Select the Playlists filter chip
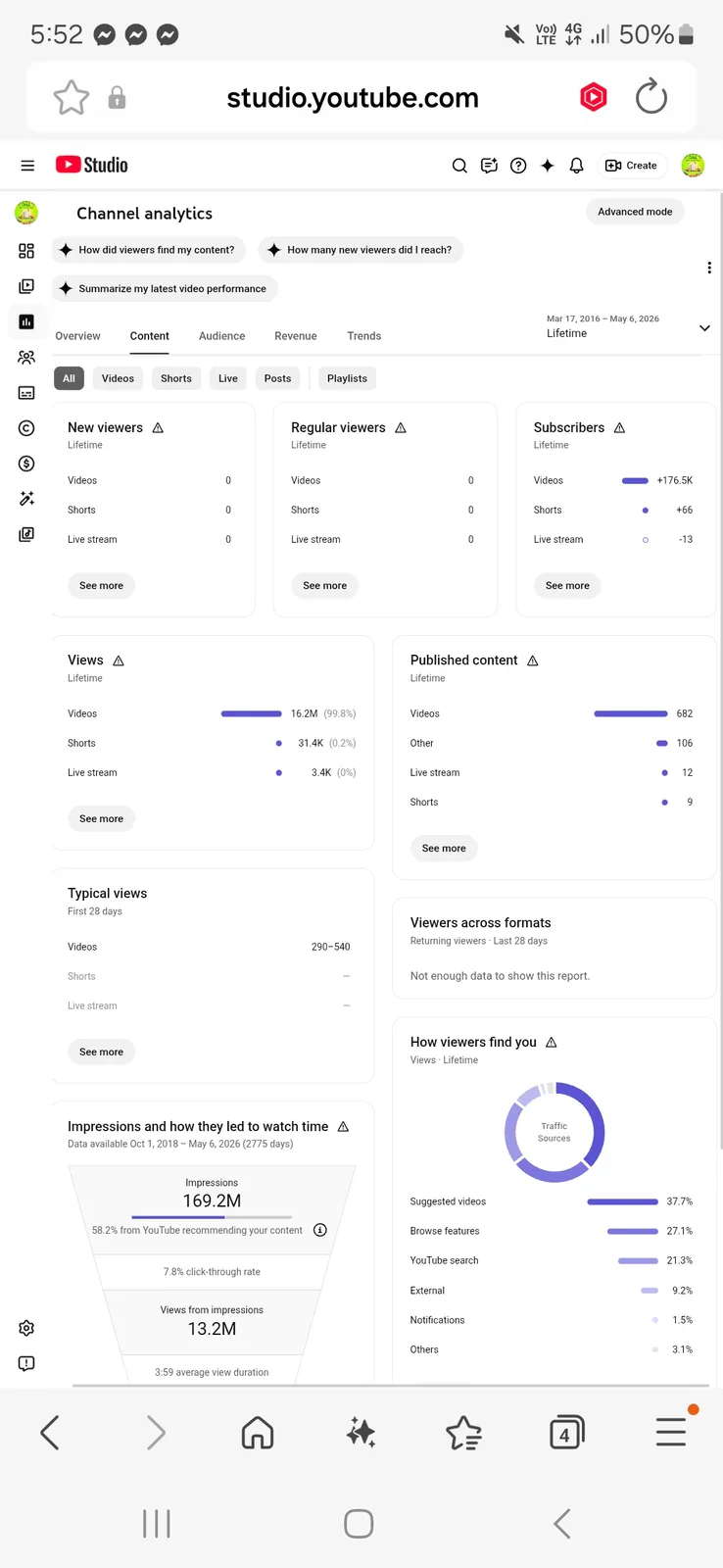This screenshot has width=723, height=1568. [x=347, y=378]
